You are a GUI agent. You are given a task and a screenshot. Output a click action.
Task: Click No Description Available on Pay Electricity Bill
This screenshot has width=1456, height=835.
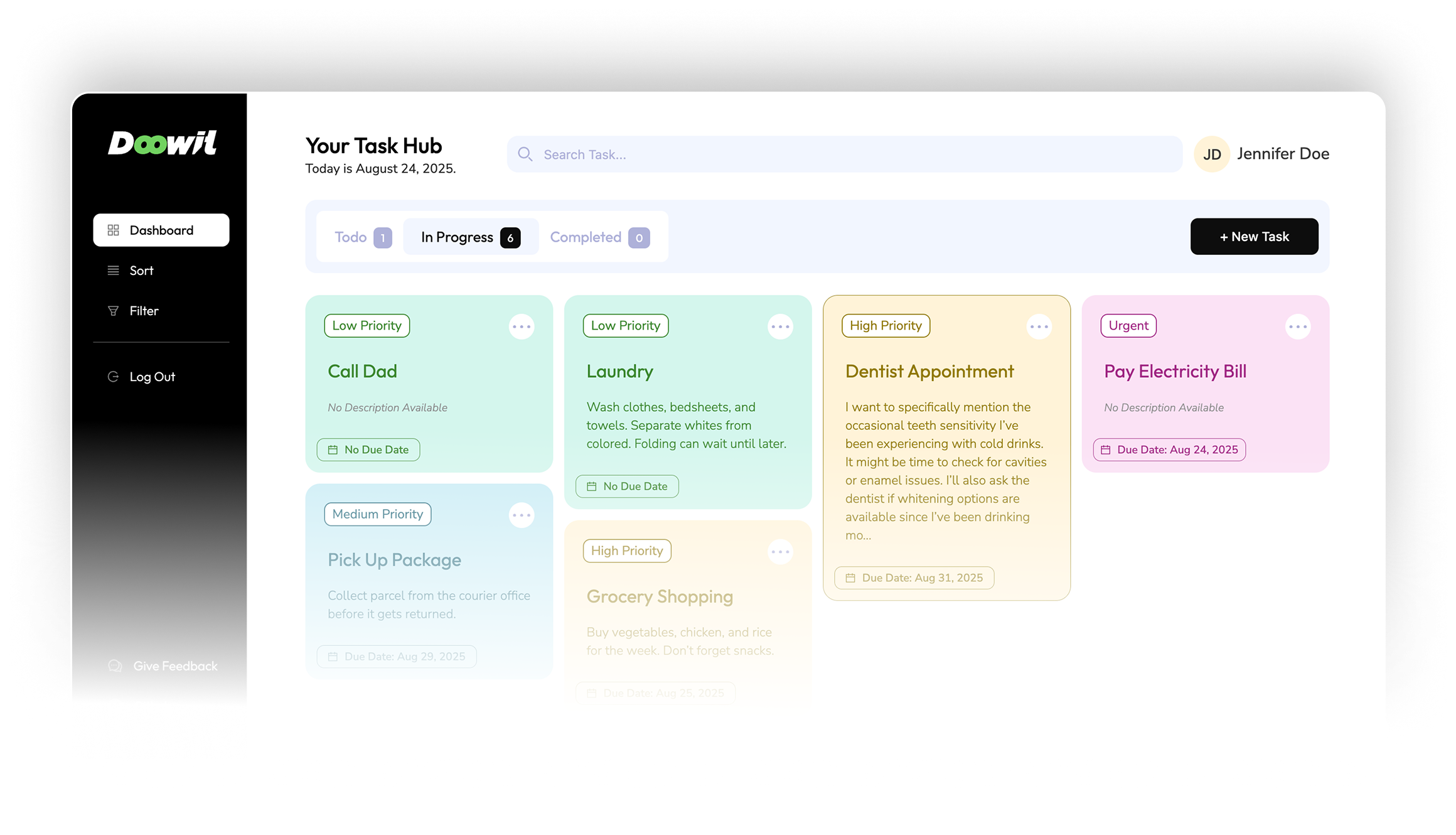click(x=1164, y=407)
